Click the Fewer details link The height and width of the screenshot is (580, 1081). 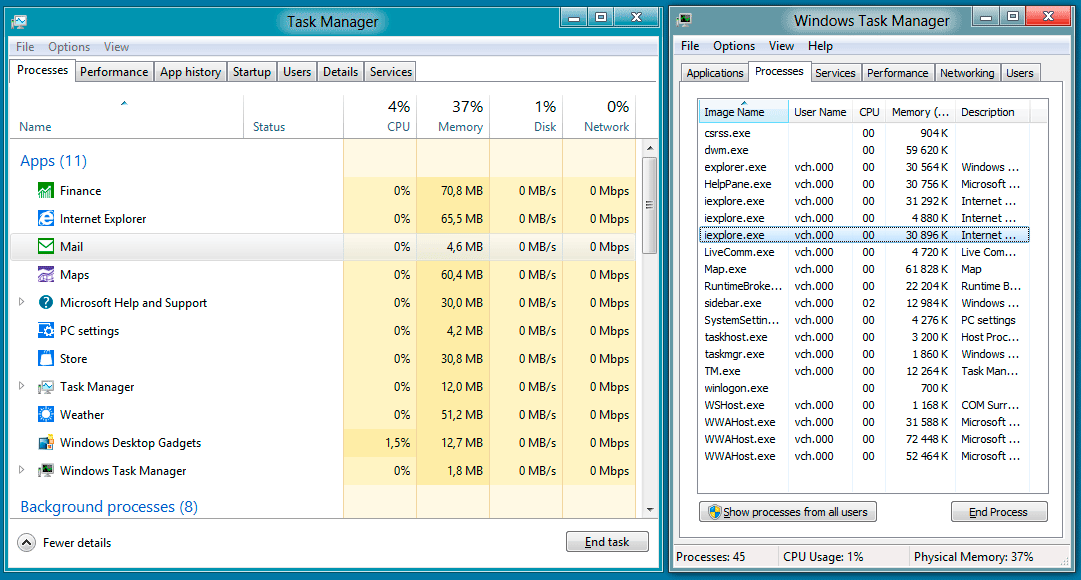[77, 543]
